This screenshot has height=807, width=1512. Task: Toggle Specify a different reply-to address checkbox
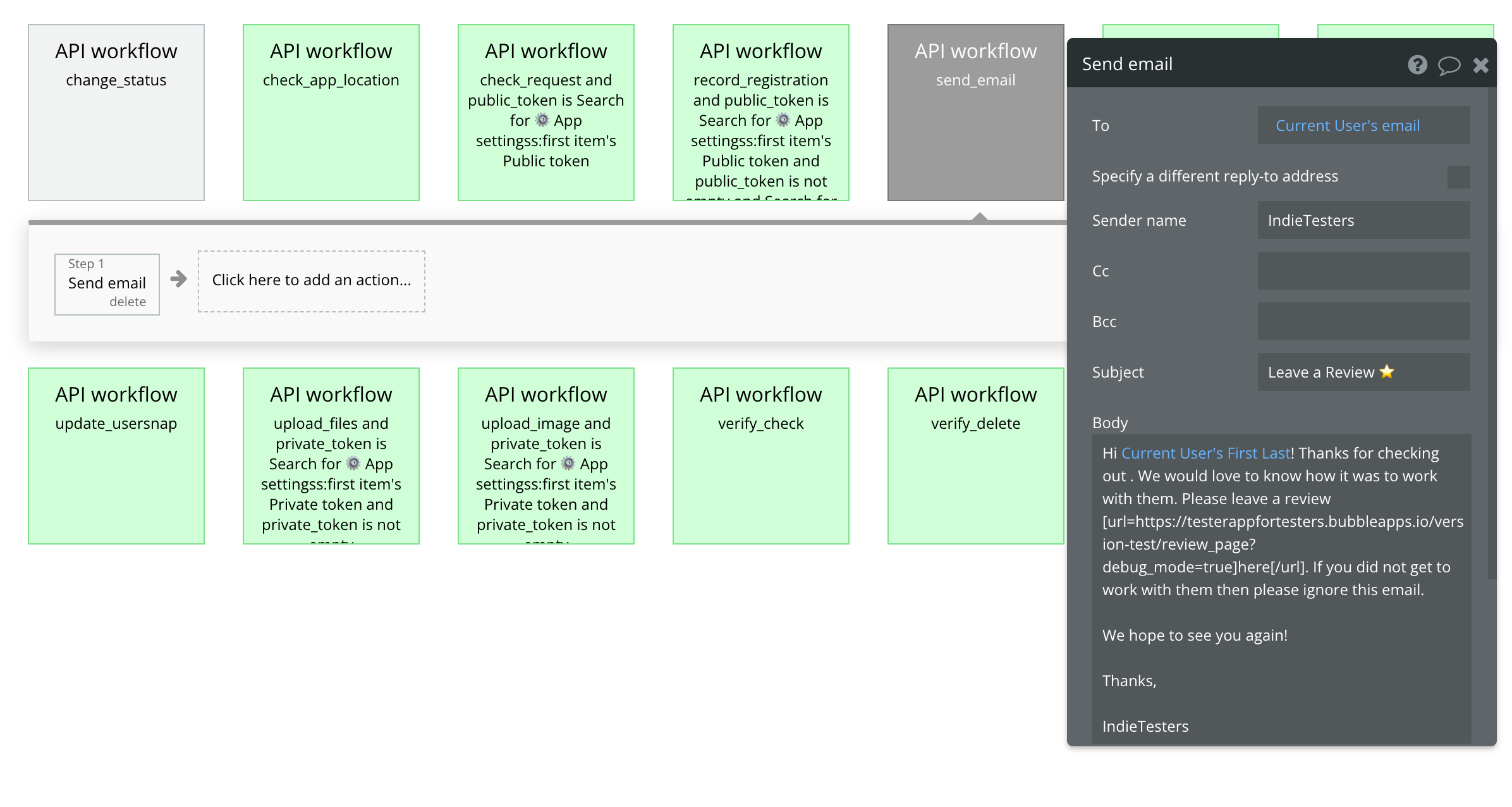tap(1458, 176)
